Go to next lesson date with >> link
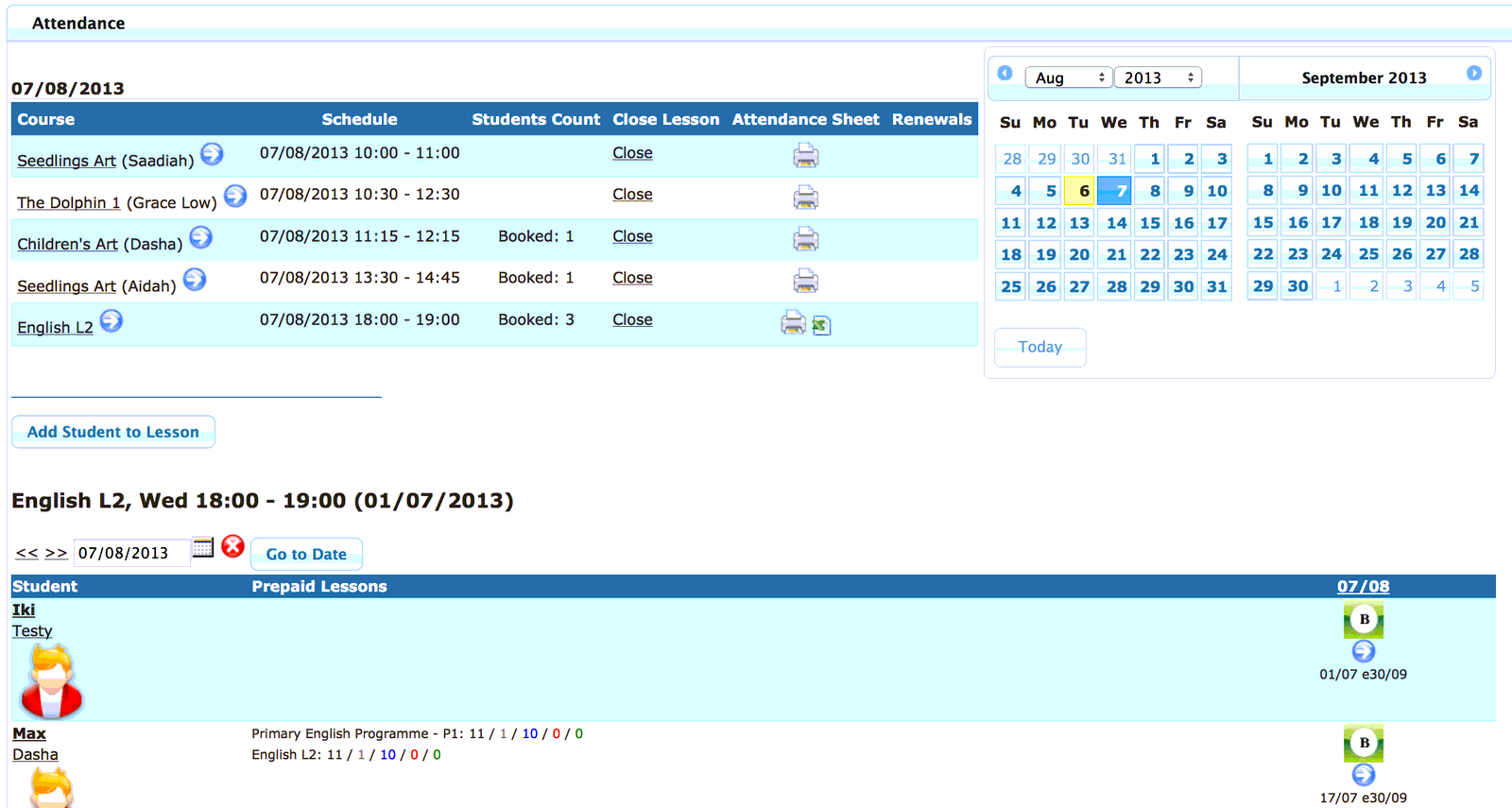The height and width of the screenshot is (808, 1512). click(57, 553)
